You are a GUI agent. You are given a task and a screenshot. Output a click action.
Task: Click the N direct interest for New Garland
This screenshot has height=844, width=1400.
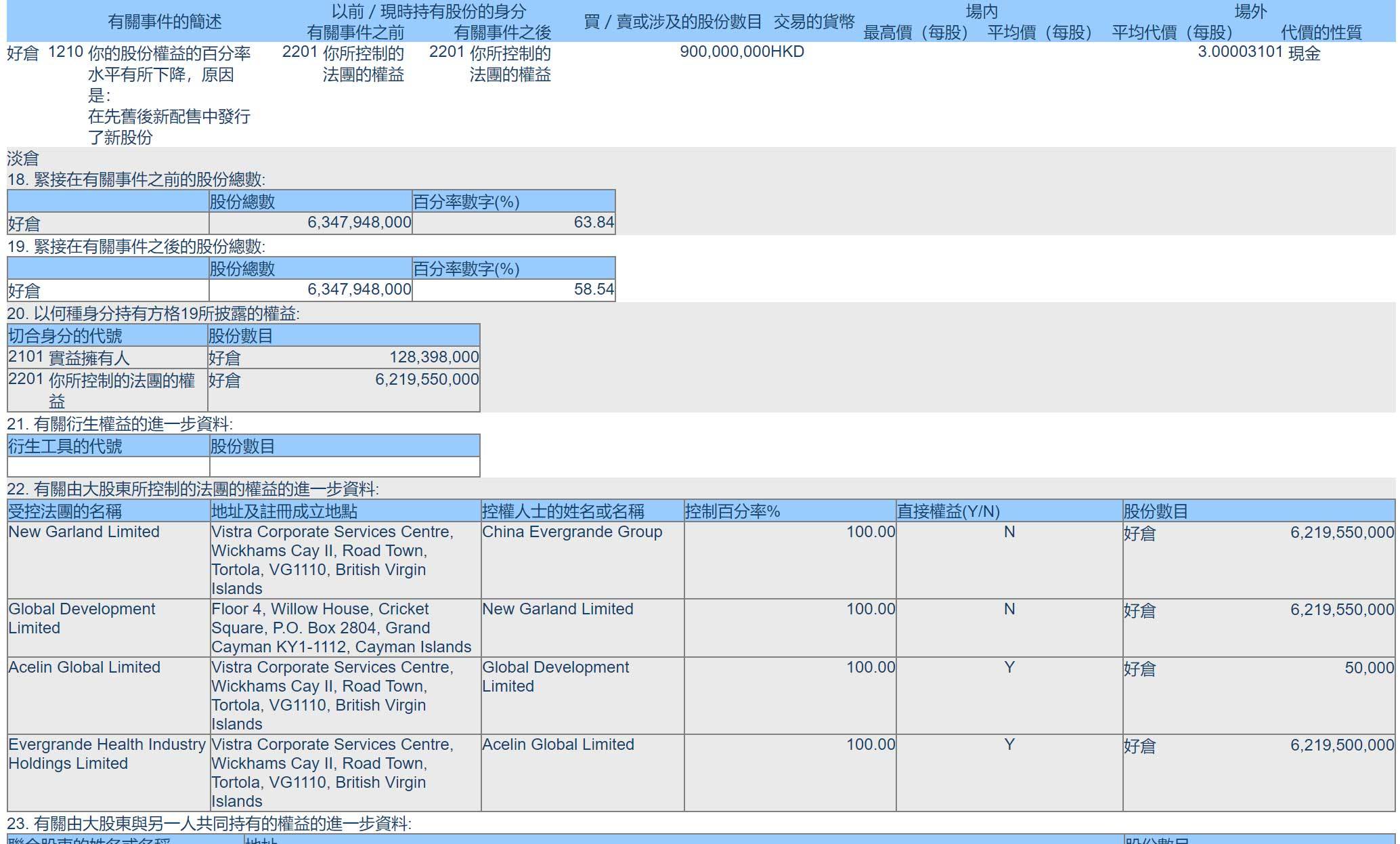pos(1009,532)
